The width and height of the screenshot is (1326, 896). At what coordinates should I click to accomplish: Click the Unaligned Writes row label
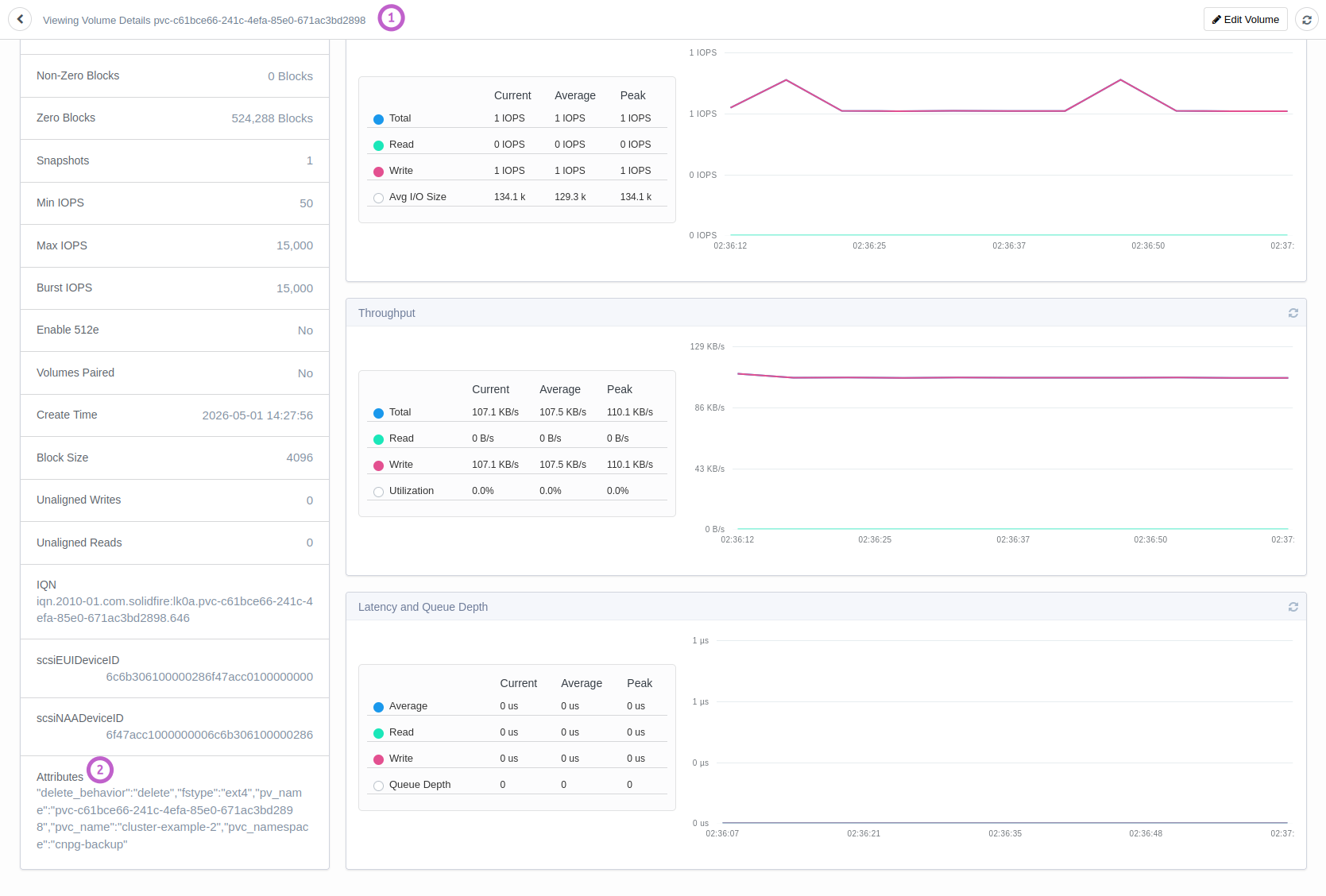pos(79,500)
